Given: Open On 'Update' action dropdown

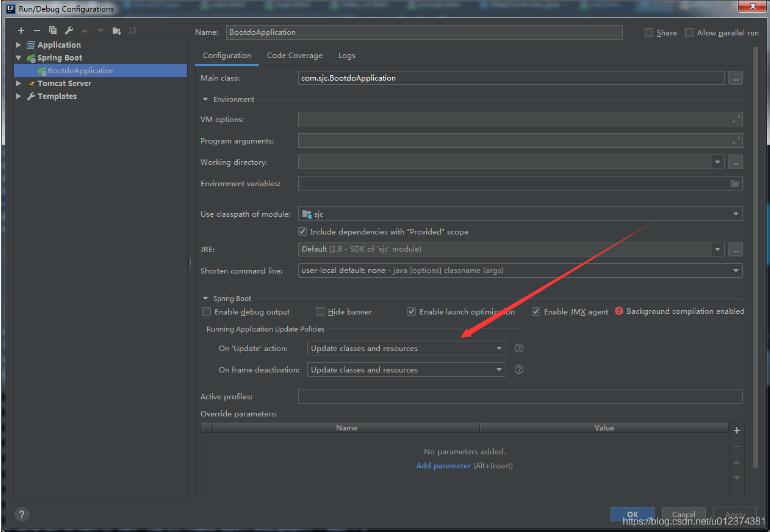Looking at the screenshot, I should click(x=499, y=348).
